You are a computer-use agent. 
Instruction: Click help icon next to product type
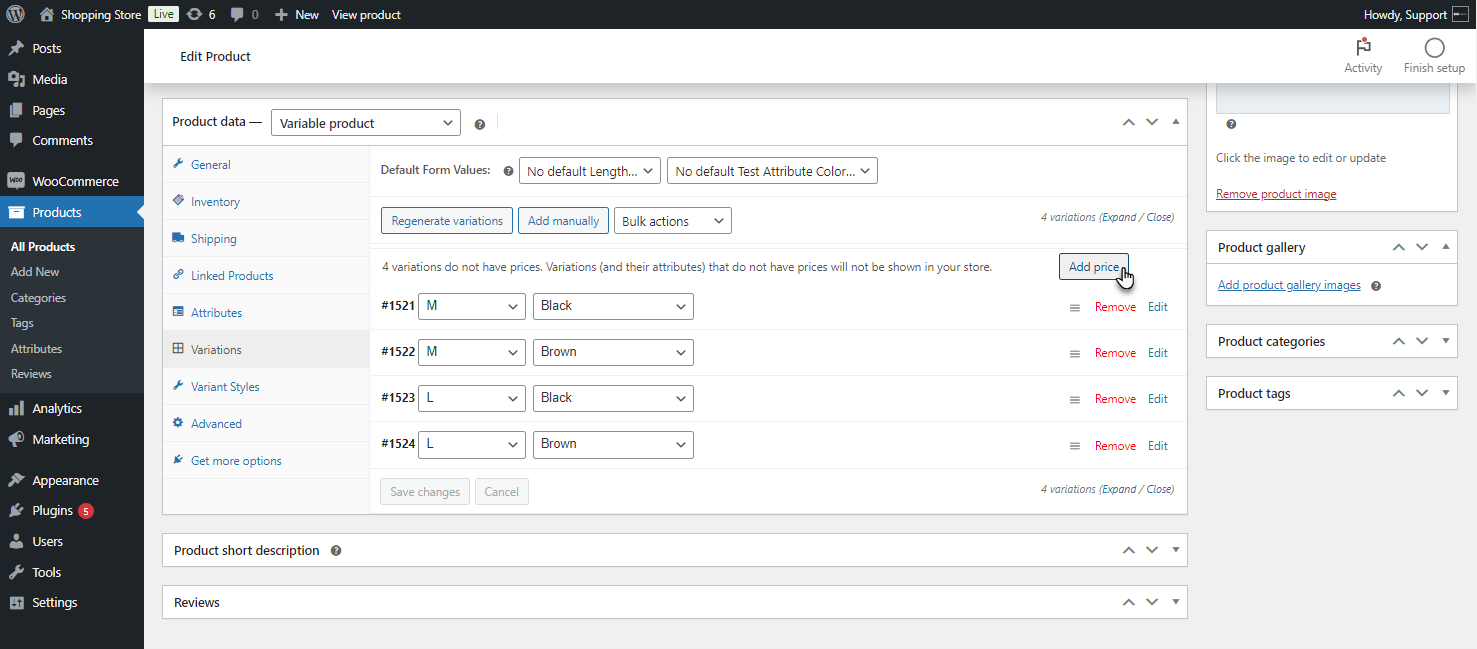tap(479, 125)
